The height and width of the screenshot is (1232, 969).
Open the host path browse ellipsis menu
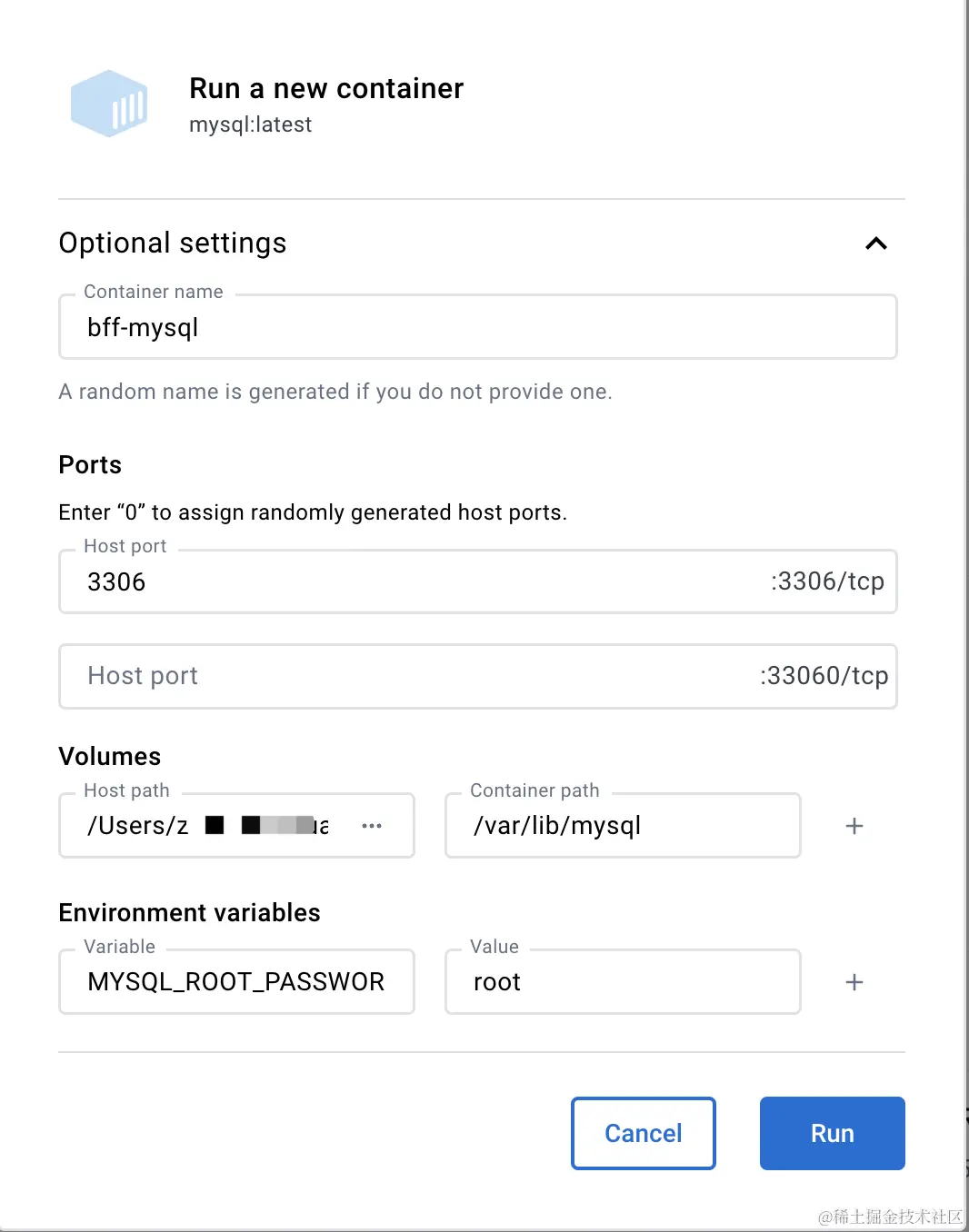(x=371, y=825)
